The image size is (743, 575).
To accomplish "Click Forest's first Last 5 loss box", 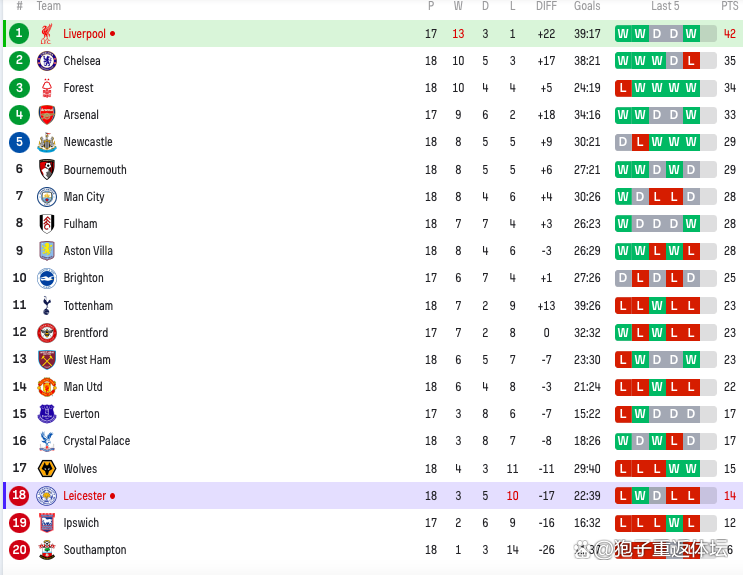I will (x=623, y=88).
